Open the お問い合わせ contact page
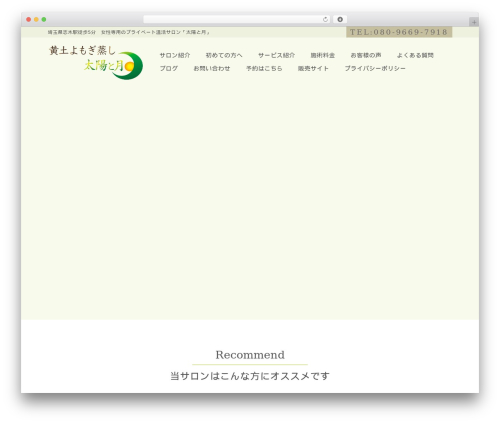 (x=212, y=68)
